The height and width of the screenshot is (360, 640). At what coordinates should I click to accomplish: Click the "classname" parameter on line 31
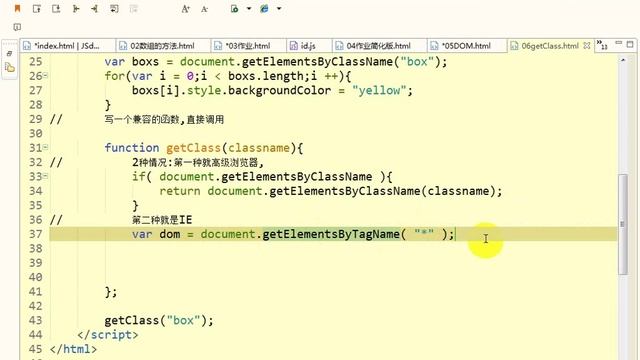coord(258,148)
